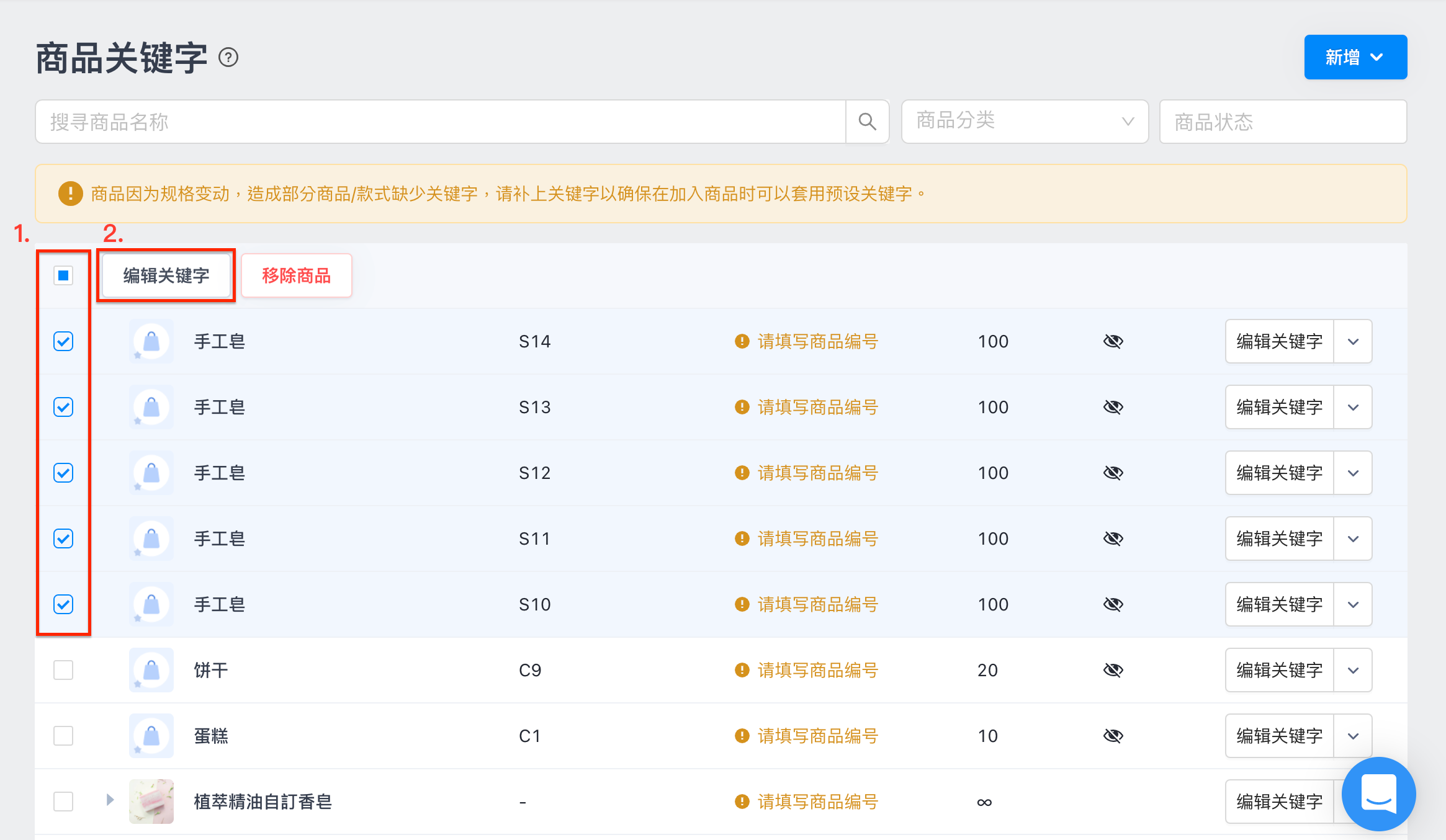Click the bulk 编辑关键字 button in header

pyautogui.click(x=166, y=275)
